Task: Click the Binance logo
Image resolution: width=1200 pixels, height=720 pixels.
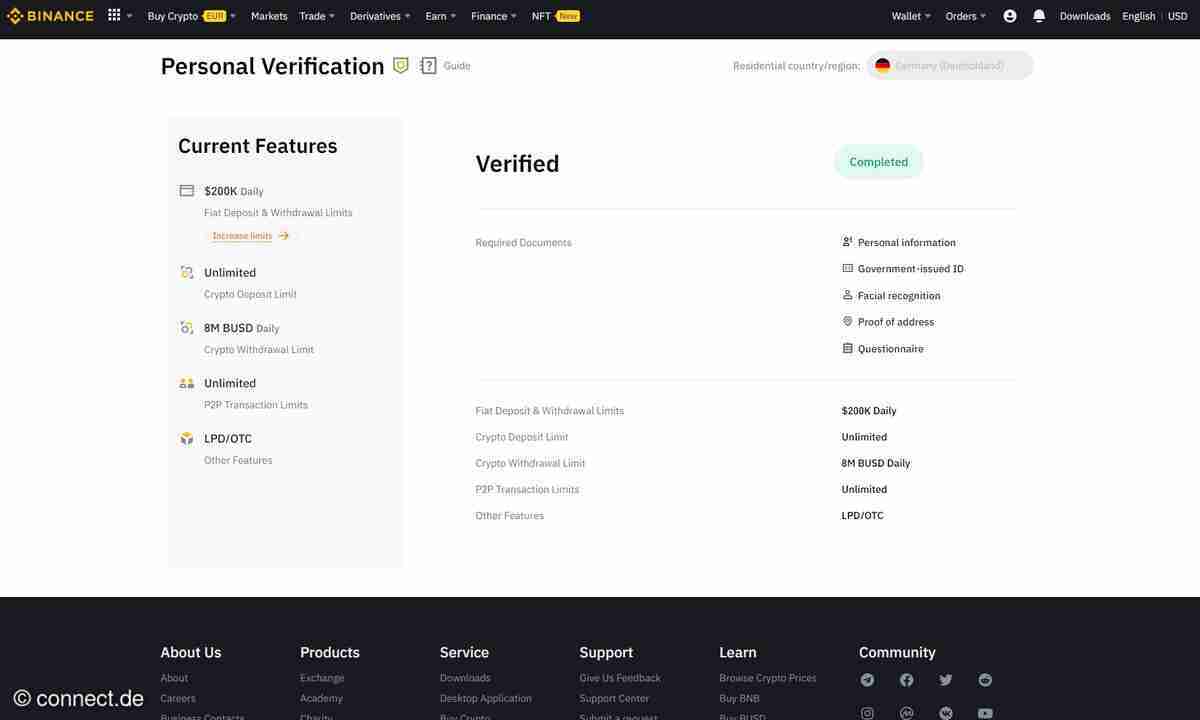Action: coord(50,16)
